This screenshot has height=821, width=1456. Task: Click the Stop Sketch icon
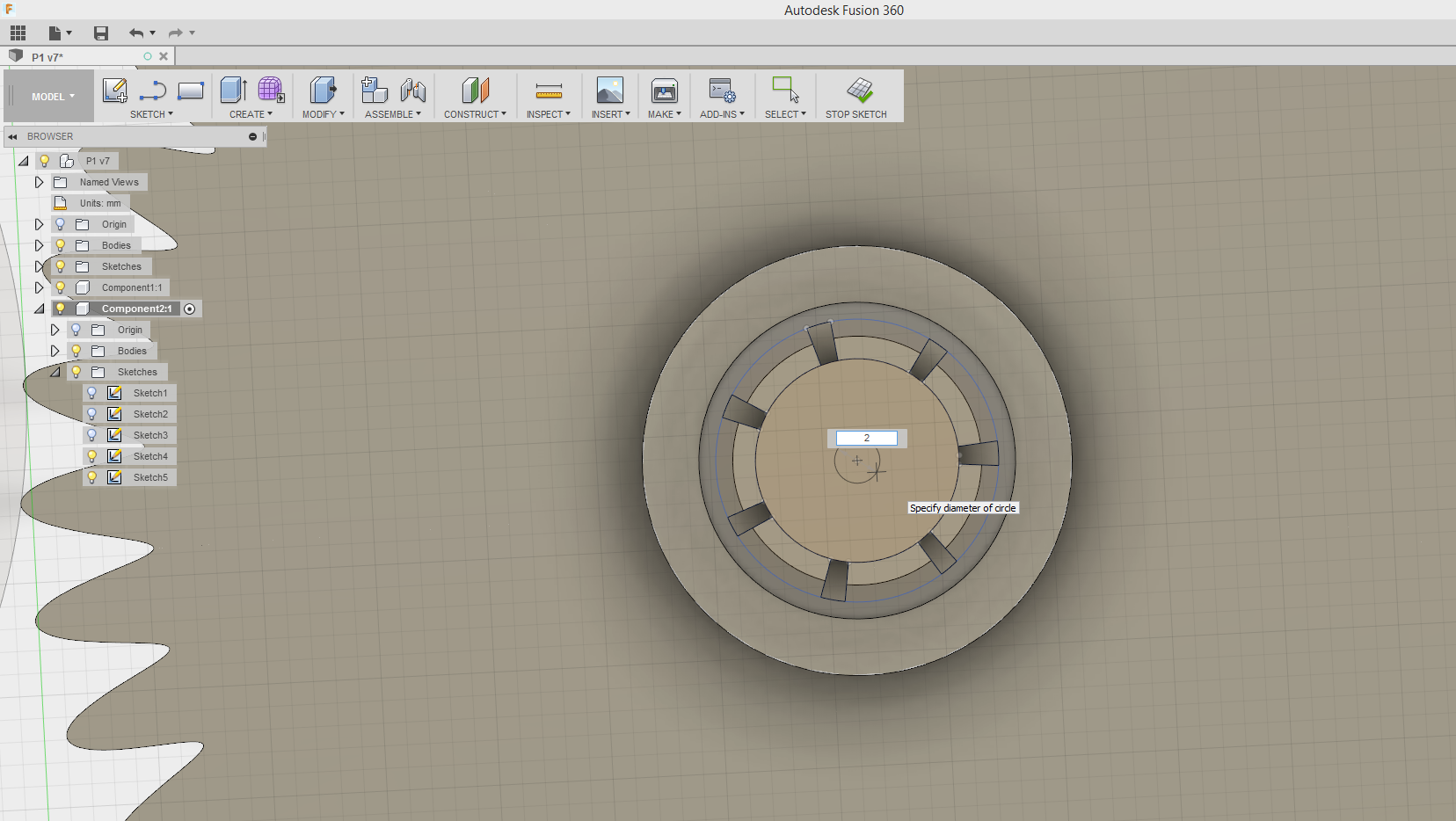(860, 90)
